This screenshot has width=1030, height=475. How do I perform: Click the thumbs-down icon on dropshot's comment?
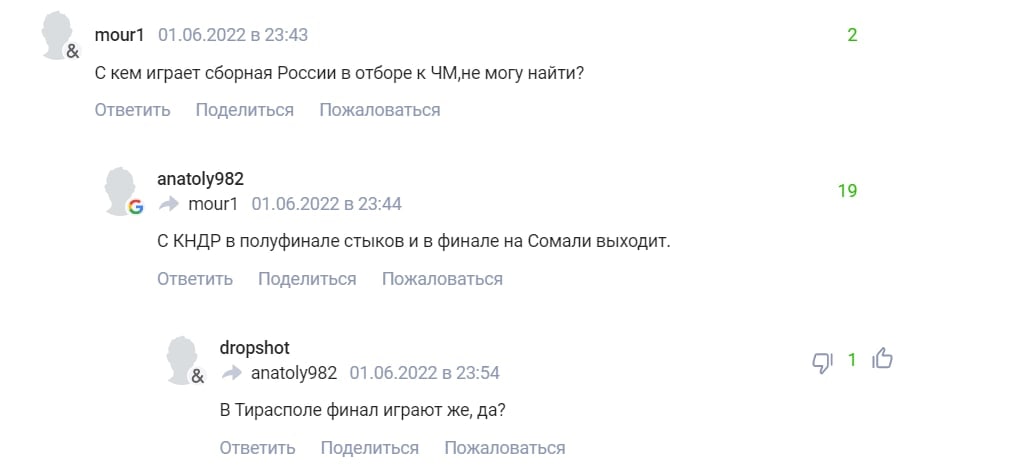823,361
